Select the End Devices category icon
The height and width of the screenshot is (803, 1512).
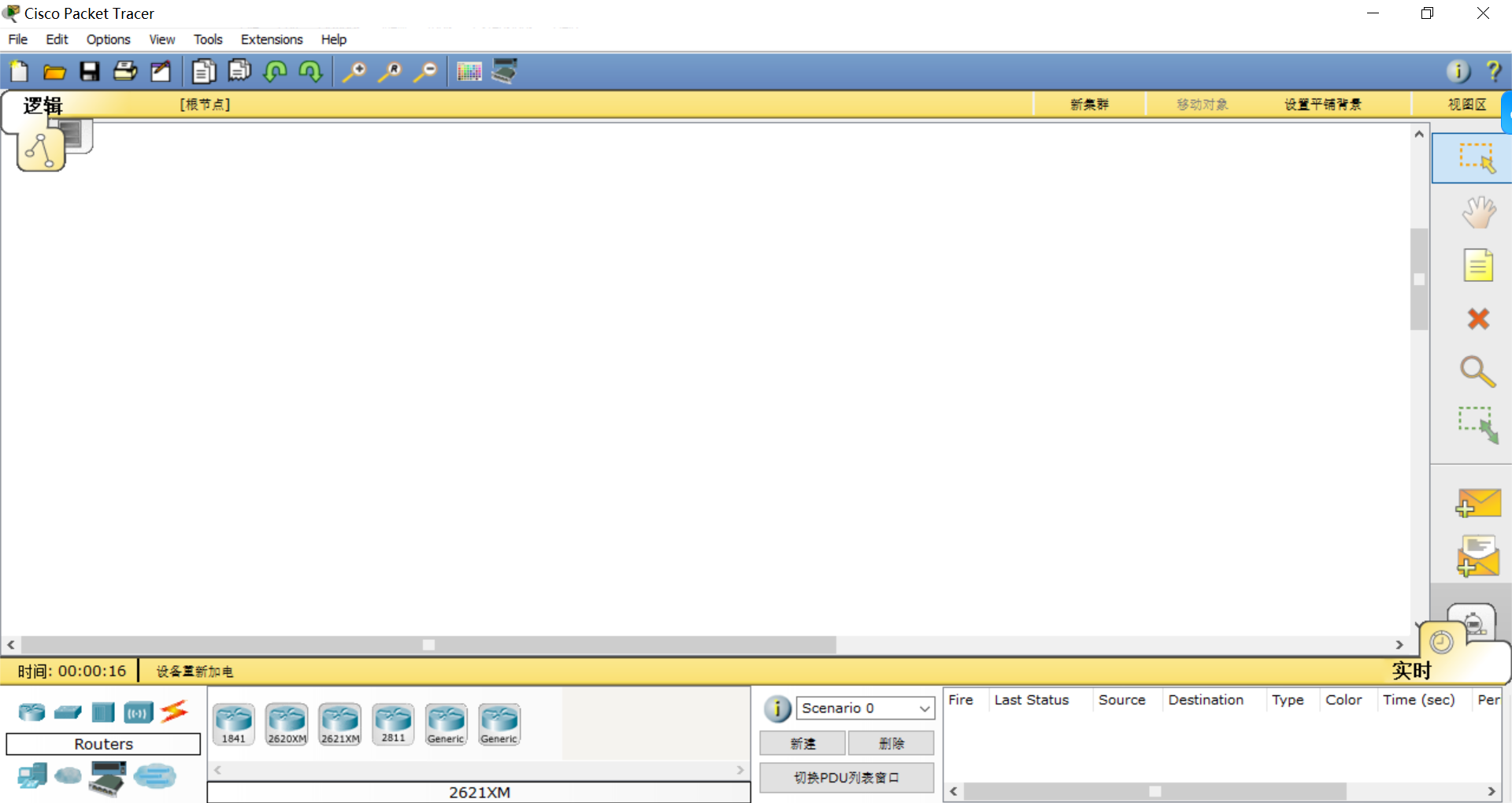coord(32,776)
